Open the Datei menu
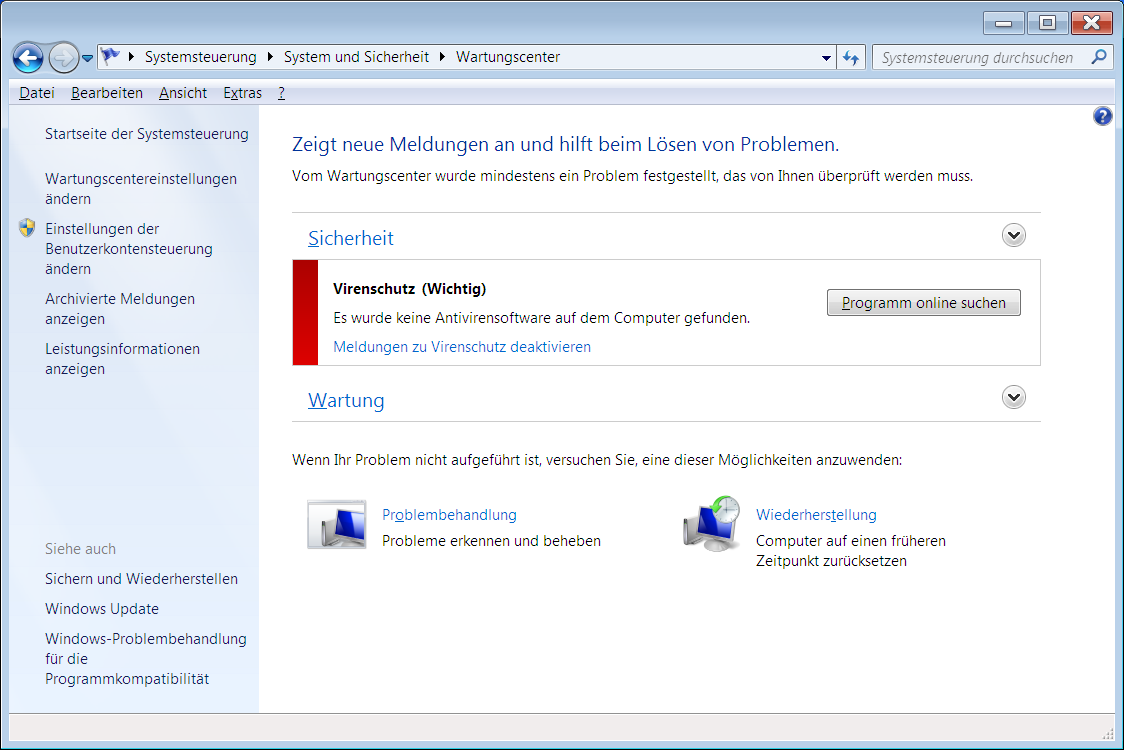Viewport: 1124px width, 750px height. coord(37,92)
